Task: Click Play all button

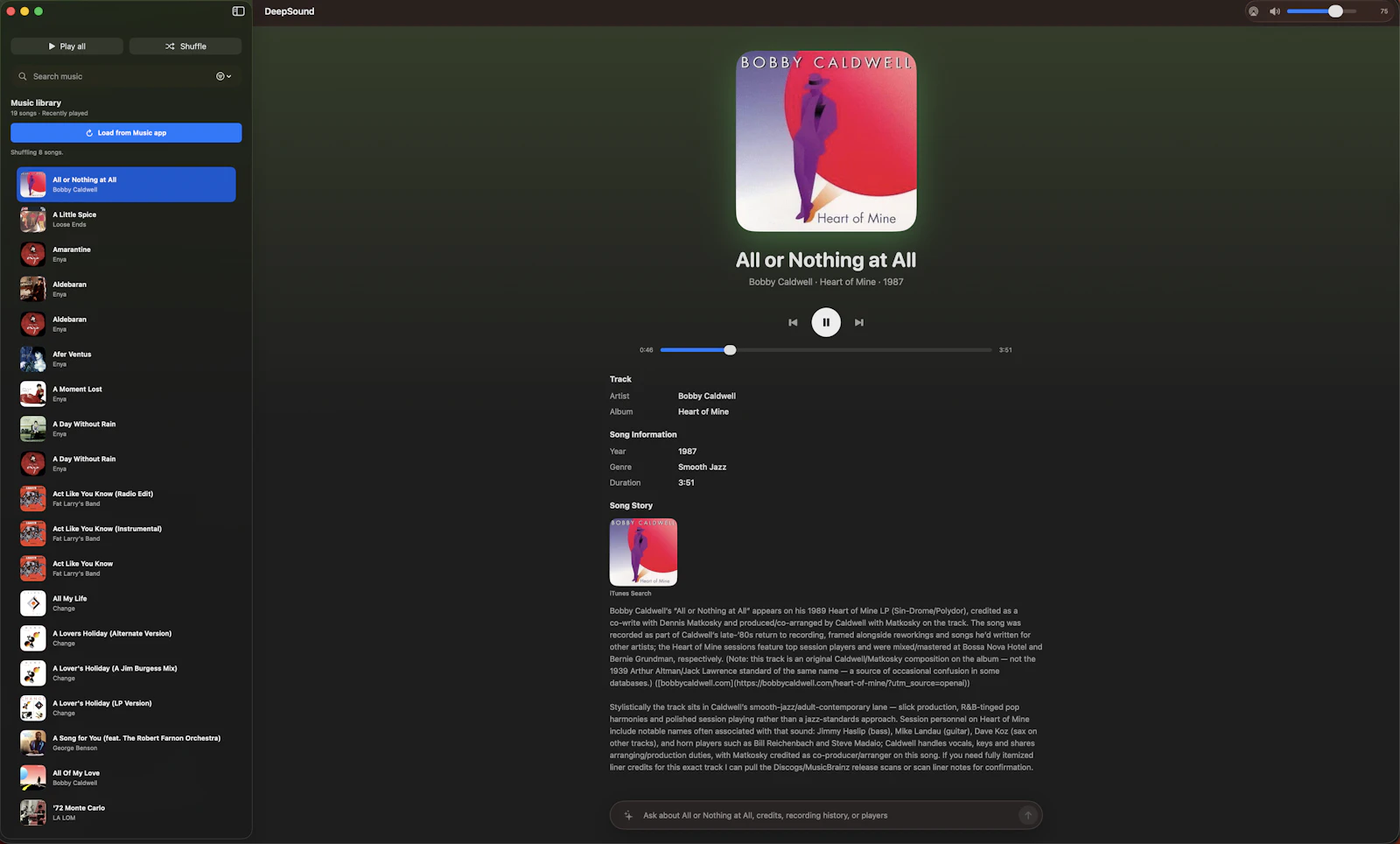Action: tap(66, 46)
